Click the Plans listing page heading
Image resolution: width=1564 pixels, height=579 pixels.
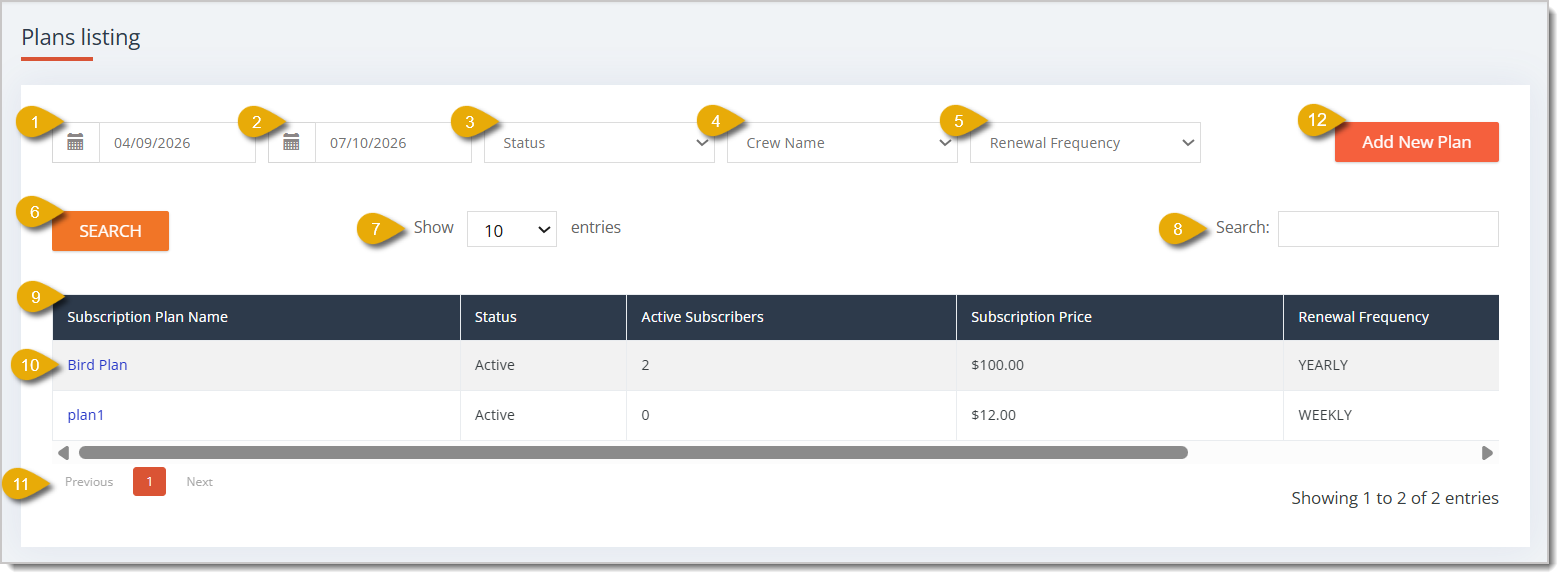click(x=81, y=38)
